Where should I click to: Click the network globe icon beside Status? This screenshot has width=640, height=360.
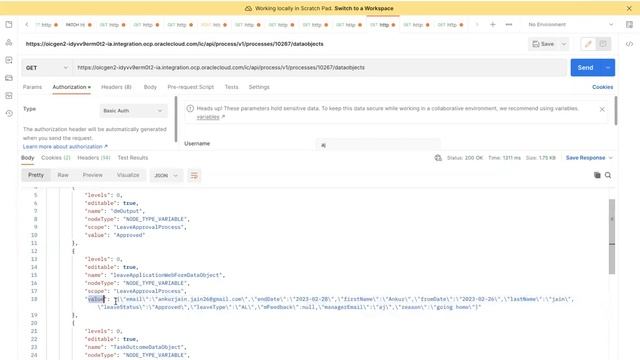coord(438,158)
